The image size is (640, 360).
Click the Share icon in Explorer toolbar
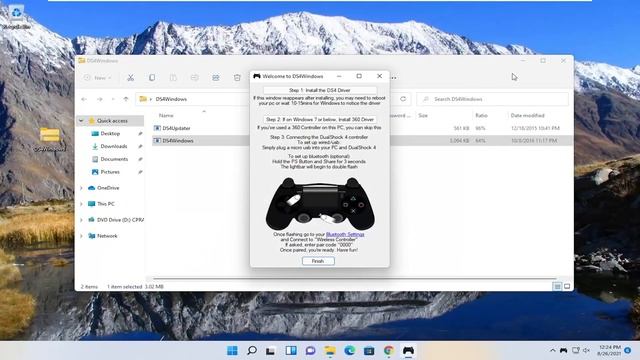(x=216, y=78)
